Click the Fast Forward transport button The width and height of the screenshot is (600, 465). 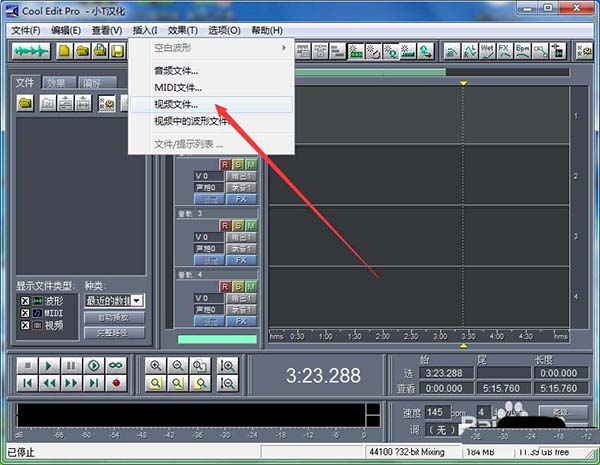click(71, 383)
